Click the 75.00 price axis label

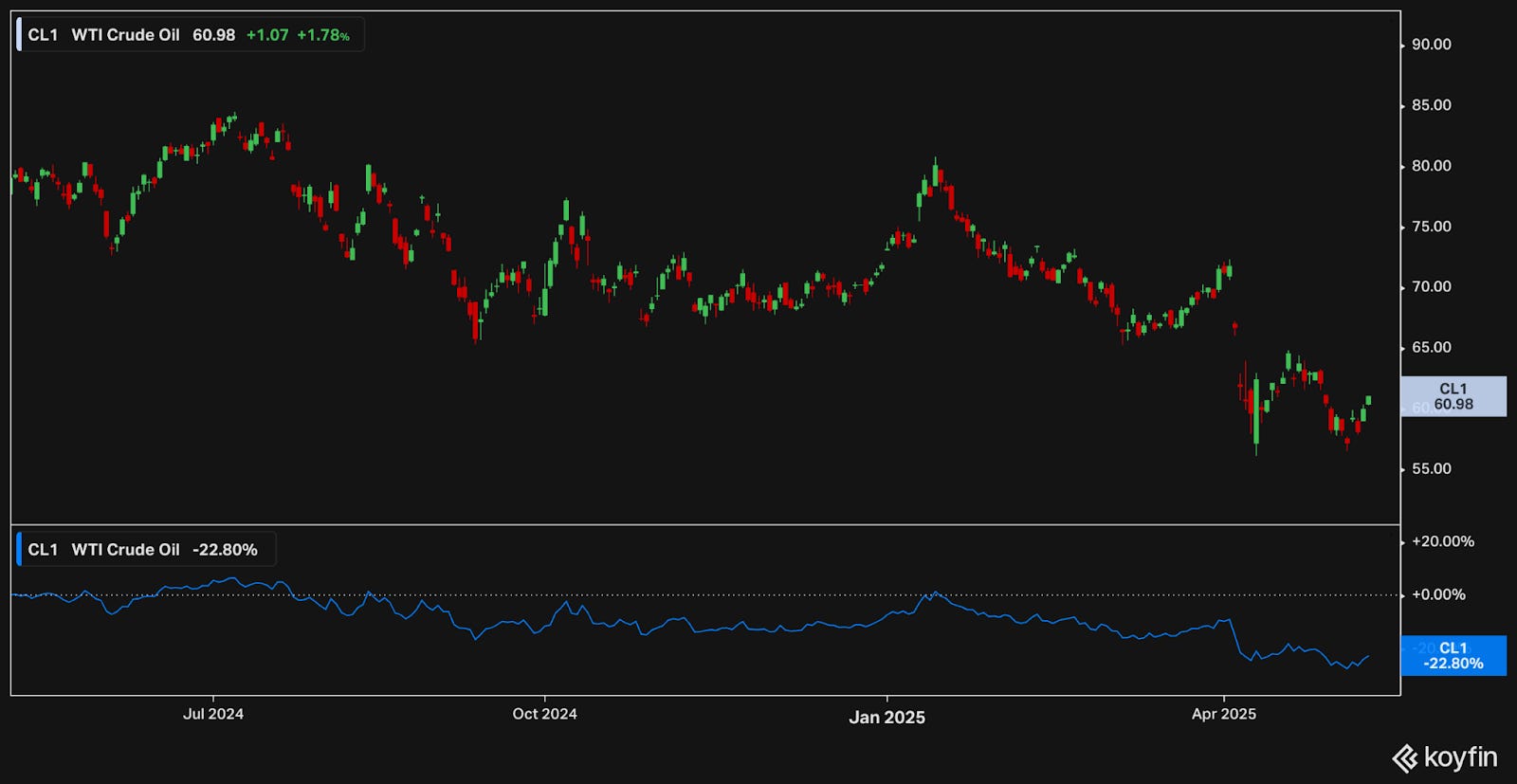pos(1431,227)
